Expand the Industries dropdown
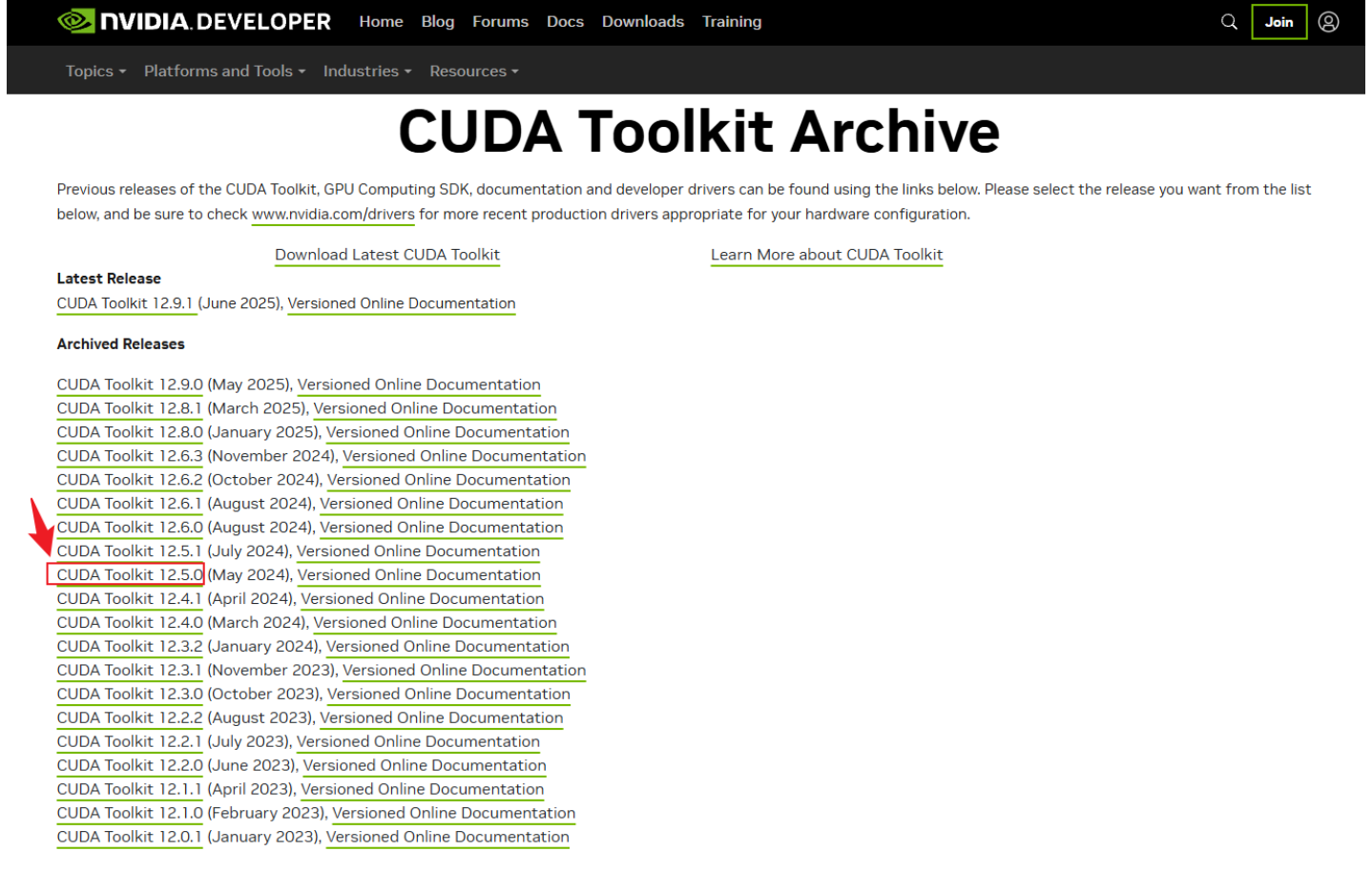This screenshot has width=1372, height=872. tap(365, 70)
